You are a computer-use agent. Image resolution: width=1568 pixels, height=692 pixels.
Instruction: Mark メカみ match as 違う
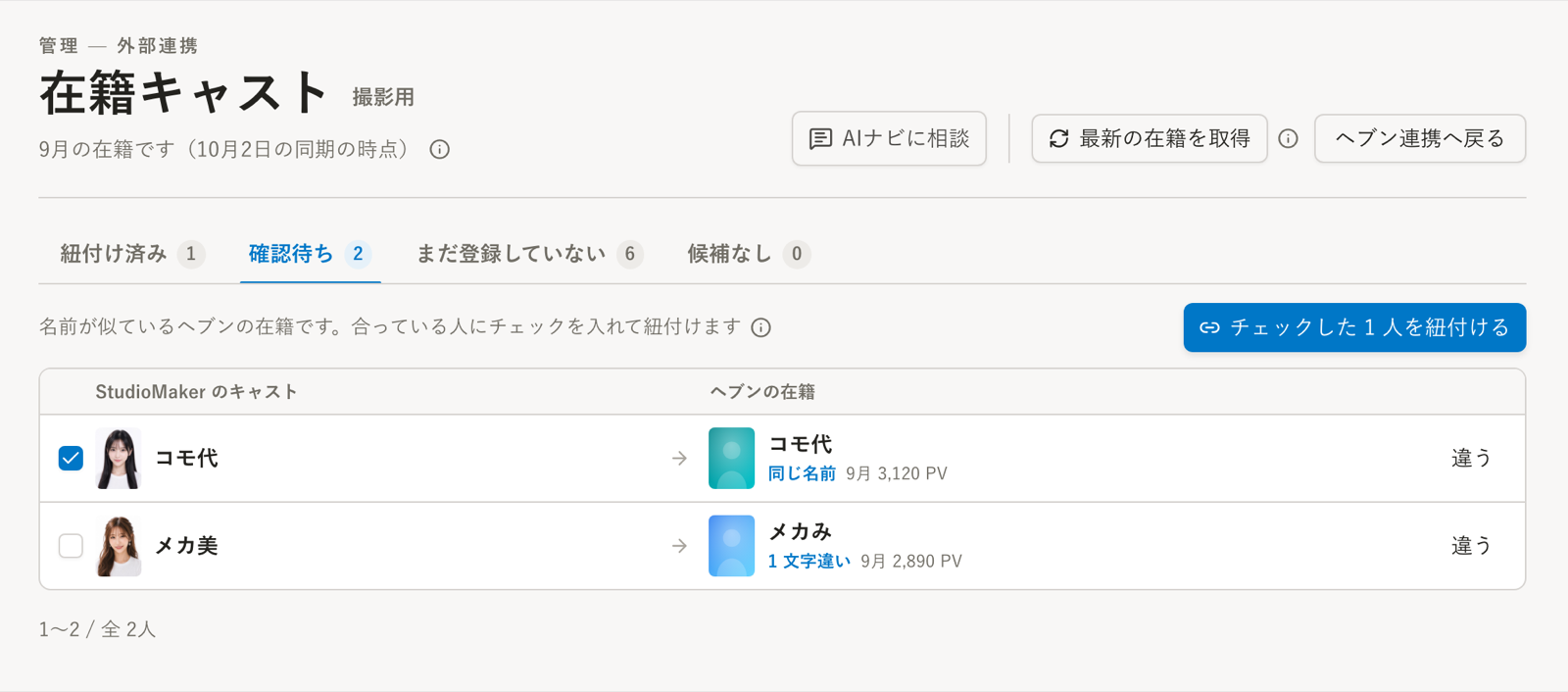[x=1471, y=546]
